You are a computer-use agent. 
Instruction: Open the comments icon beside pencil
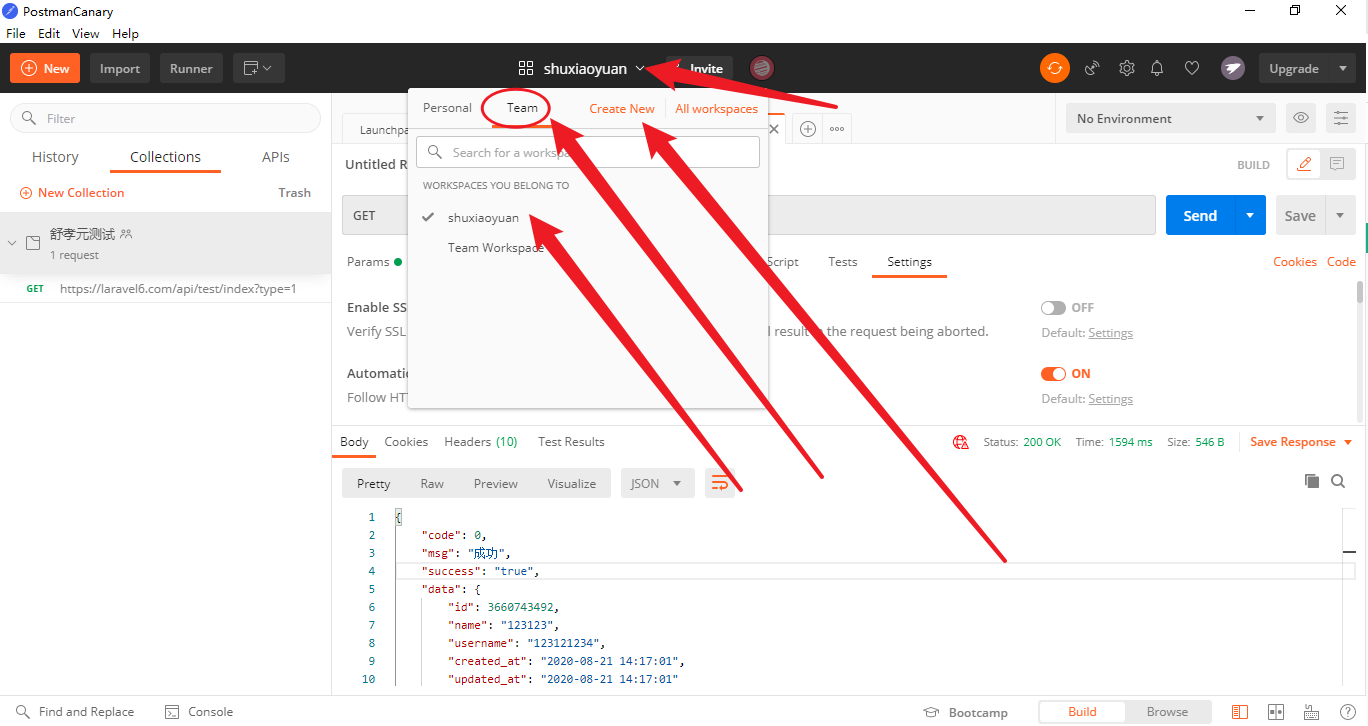pos(1337,164)
